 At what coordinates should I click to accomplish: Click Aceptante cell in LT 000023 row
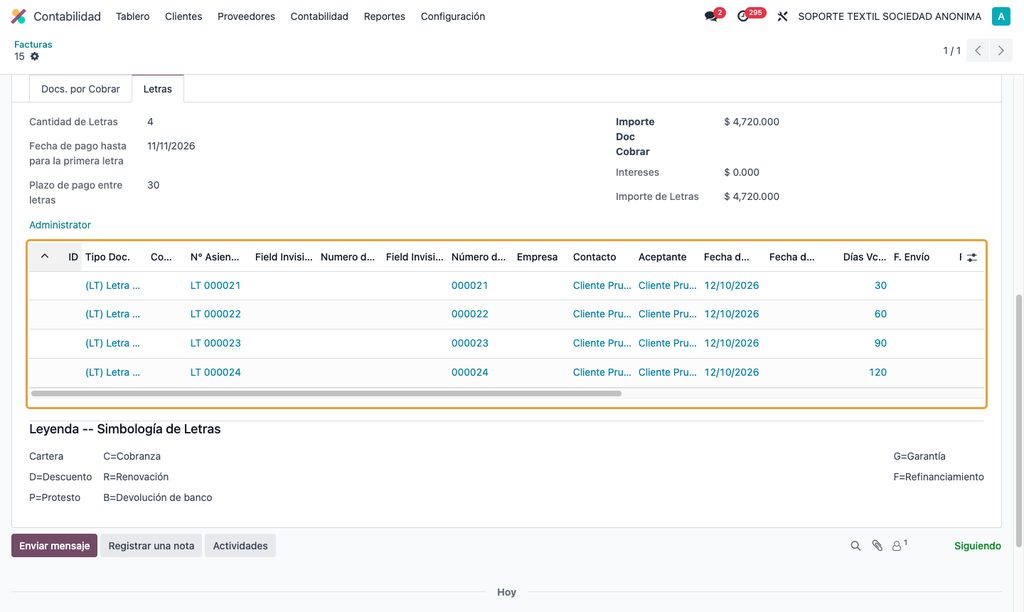667,343
